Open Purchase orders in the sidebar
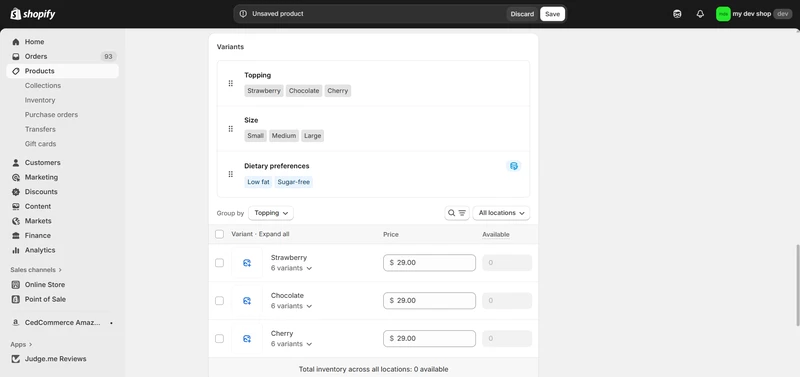The height and width of the screenshot is (377, 800). 52,115
